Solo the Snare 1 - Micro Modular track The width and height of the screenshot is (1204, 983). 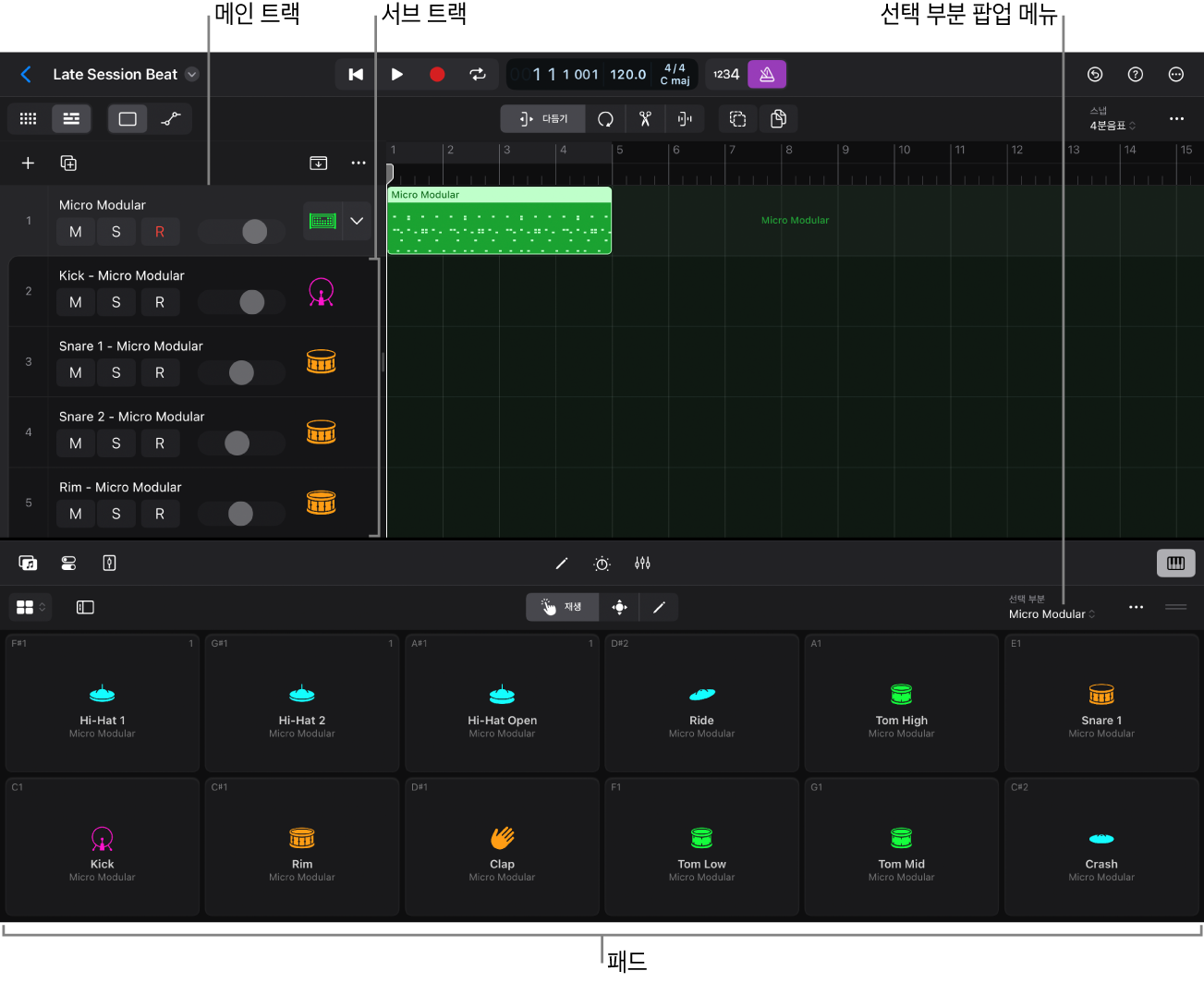tap(116, 372)
